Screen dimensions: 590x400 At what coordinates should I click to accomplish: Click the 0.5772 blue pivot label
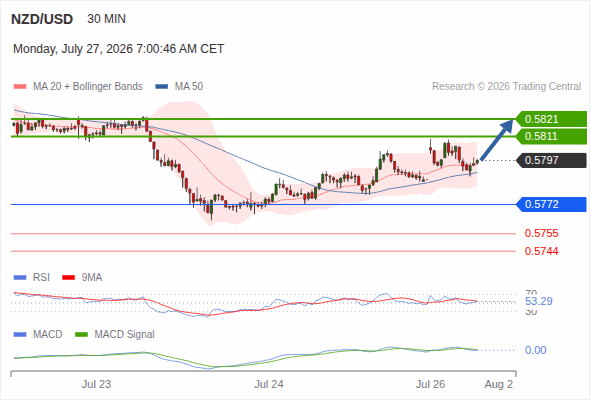(x=552, y=204)
